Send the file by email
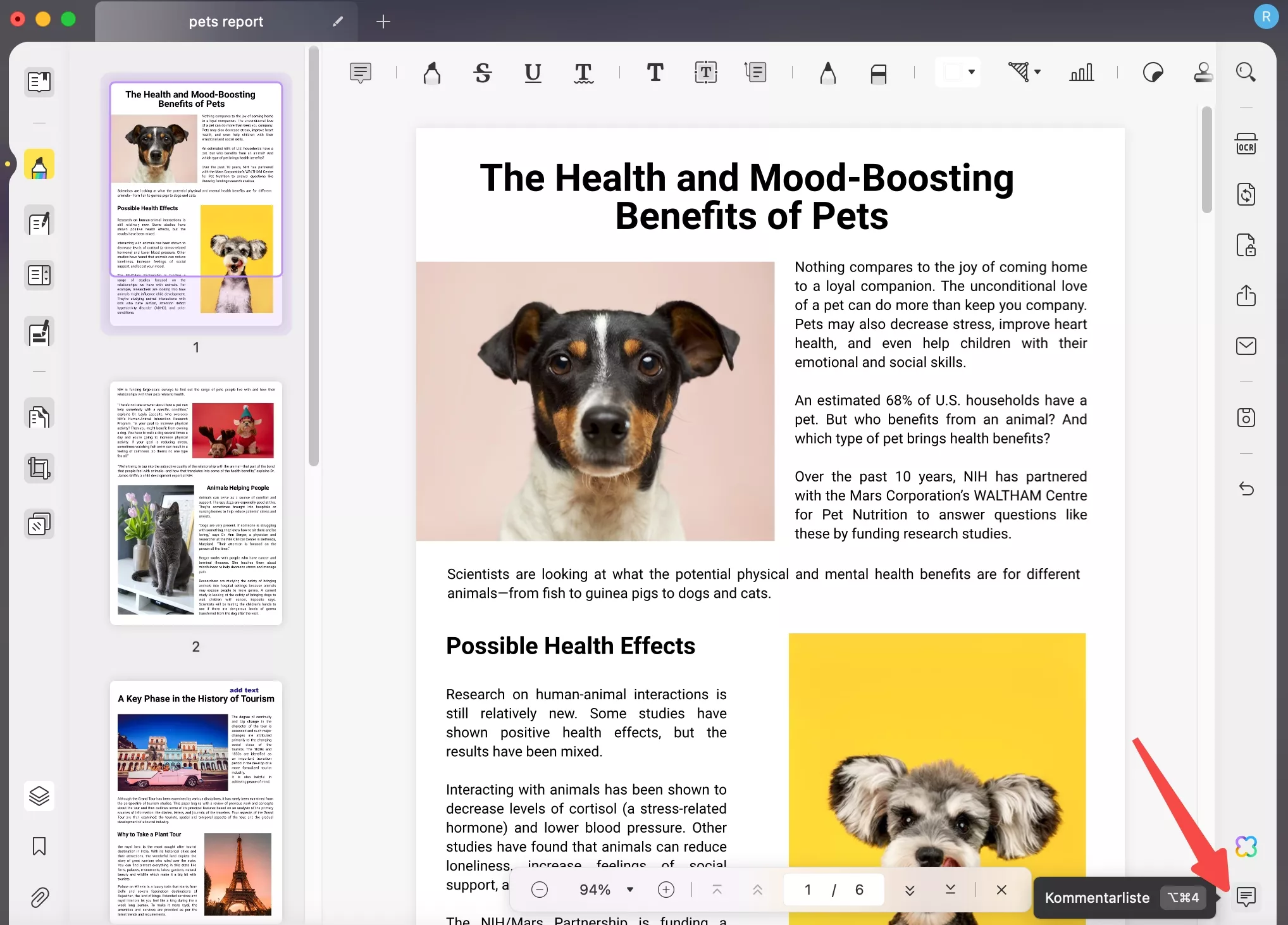The height and width of the screenshot is (925, 1288). pyautogui.click(x=1246, y=346)
